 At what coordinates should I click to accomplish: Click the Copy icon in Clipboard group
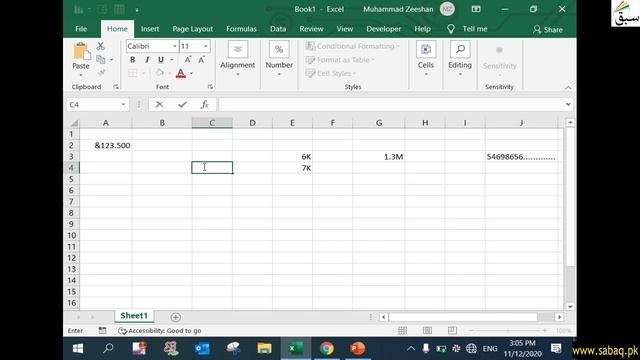(x=100, y=60)
